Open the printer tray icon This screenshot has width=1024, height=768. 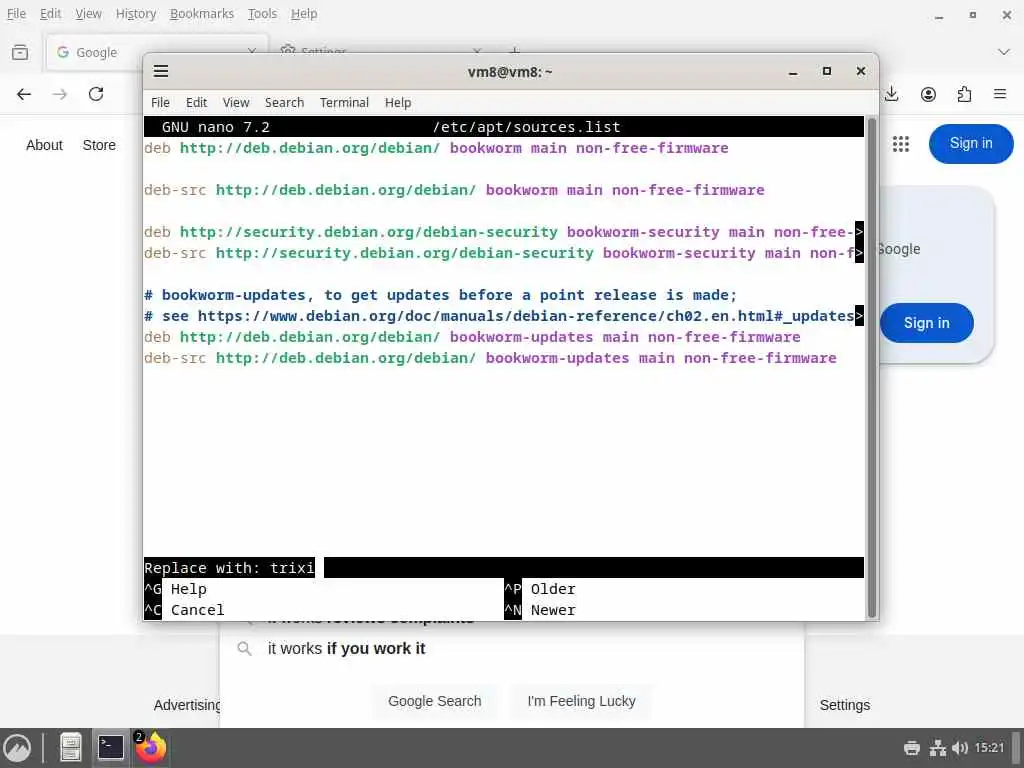[912, 748]
